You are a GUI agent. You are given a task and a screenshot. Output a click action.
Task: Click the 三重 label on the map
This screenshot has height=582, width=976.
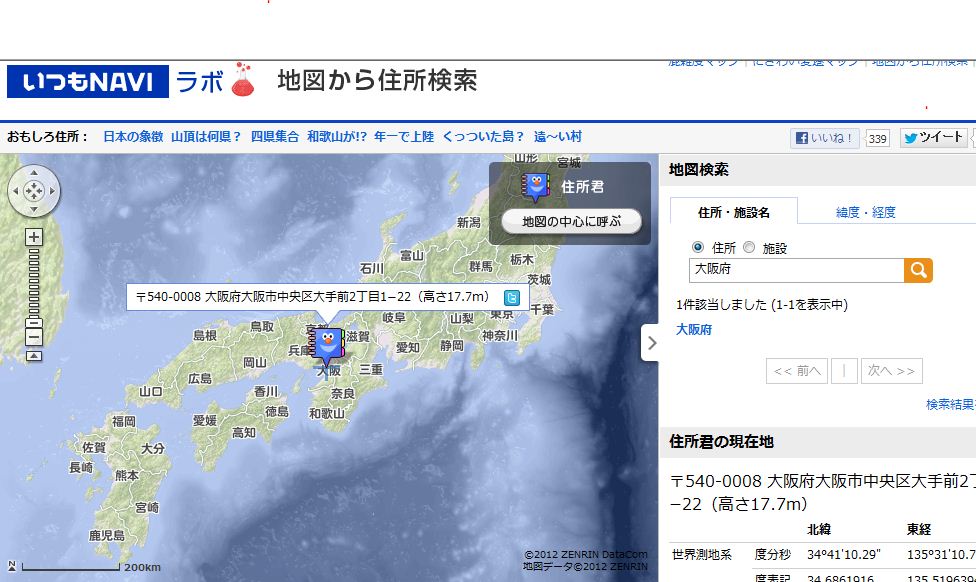371,369
